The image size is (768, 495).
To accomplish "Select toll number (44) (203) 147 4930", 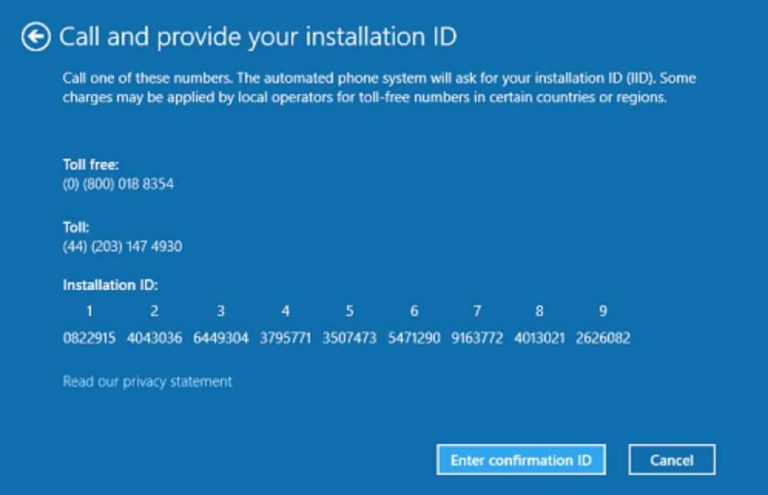I will tap(122, 246).
